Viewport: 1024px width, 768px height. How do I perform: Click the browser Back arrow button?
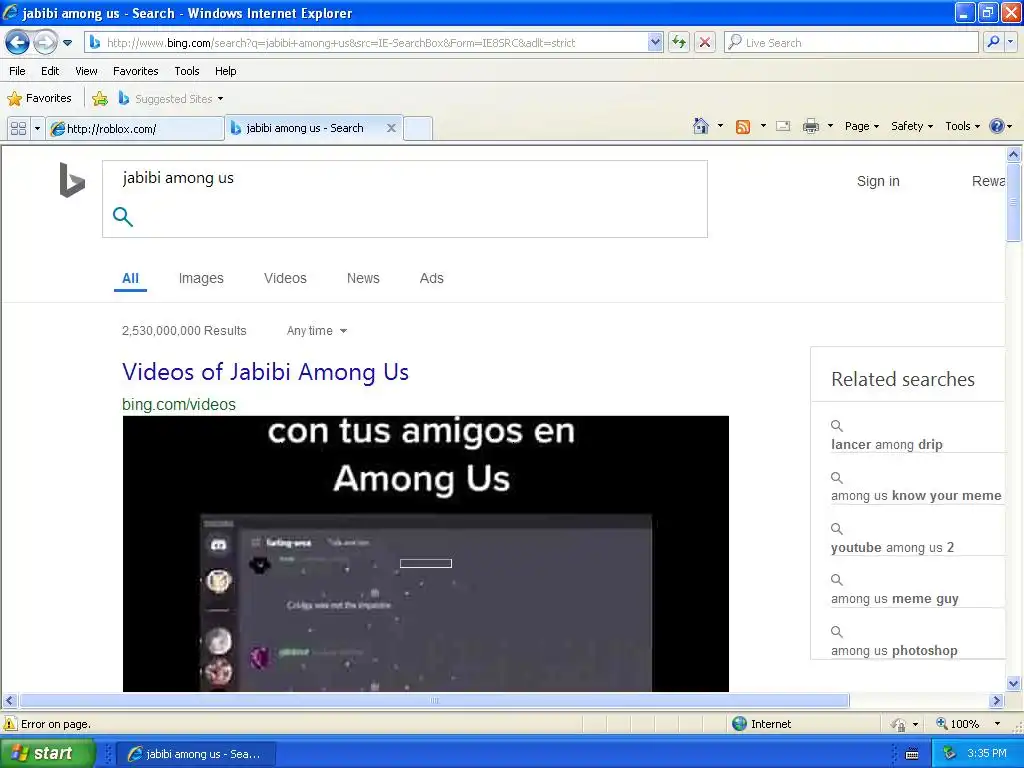[x=18, y=43]
